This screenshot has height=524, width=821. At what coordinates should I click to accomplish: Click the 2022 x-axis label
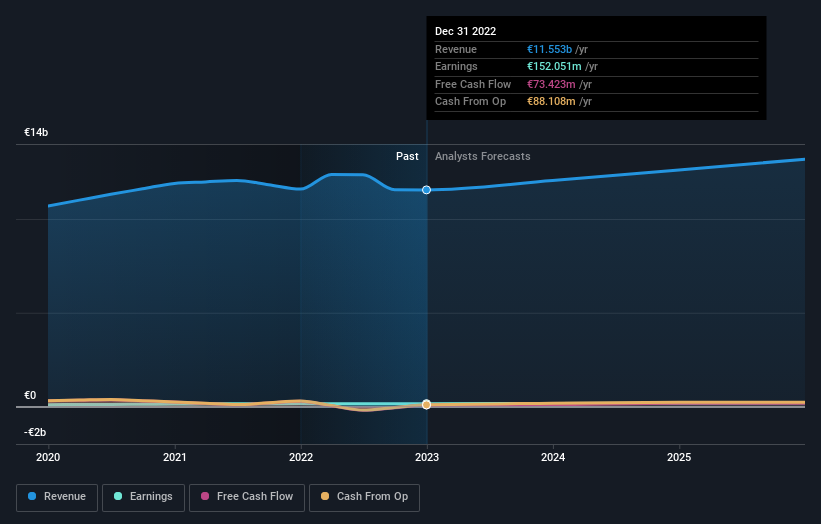point(301,458)
